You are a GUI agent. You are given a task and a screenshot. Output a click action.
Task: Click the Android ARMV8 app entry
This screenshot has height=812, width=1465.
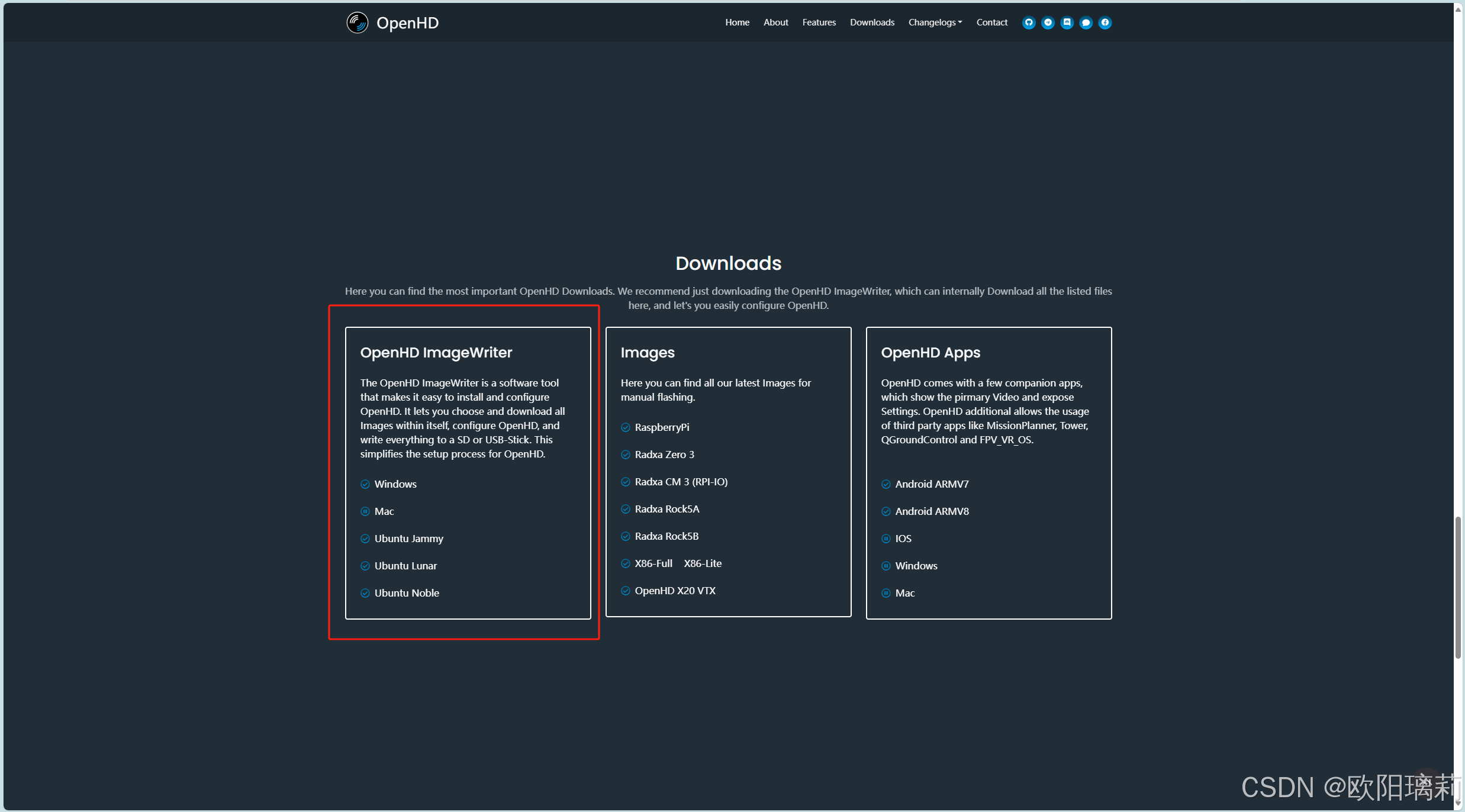[932, 511]
